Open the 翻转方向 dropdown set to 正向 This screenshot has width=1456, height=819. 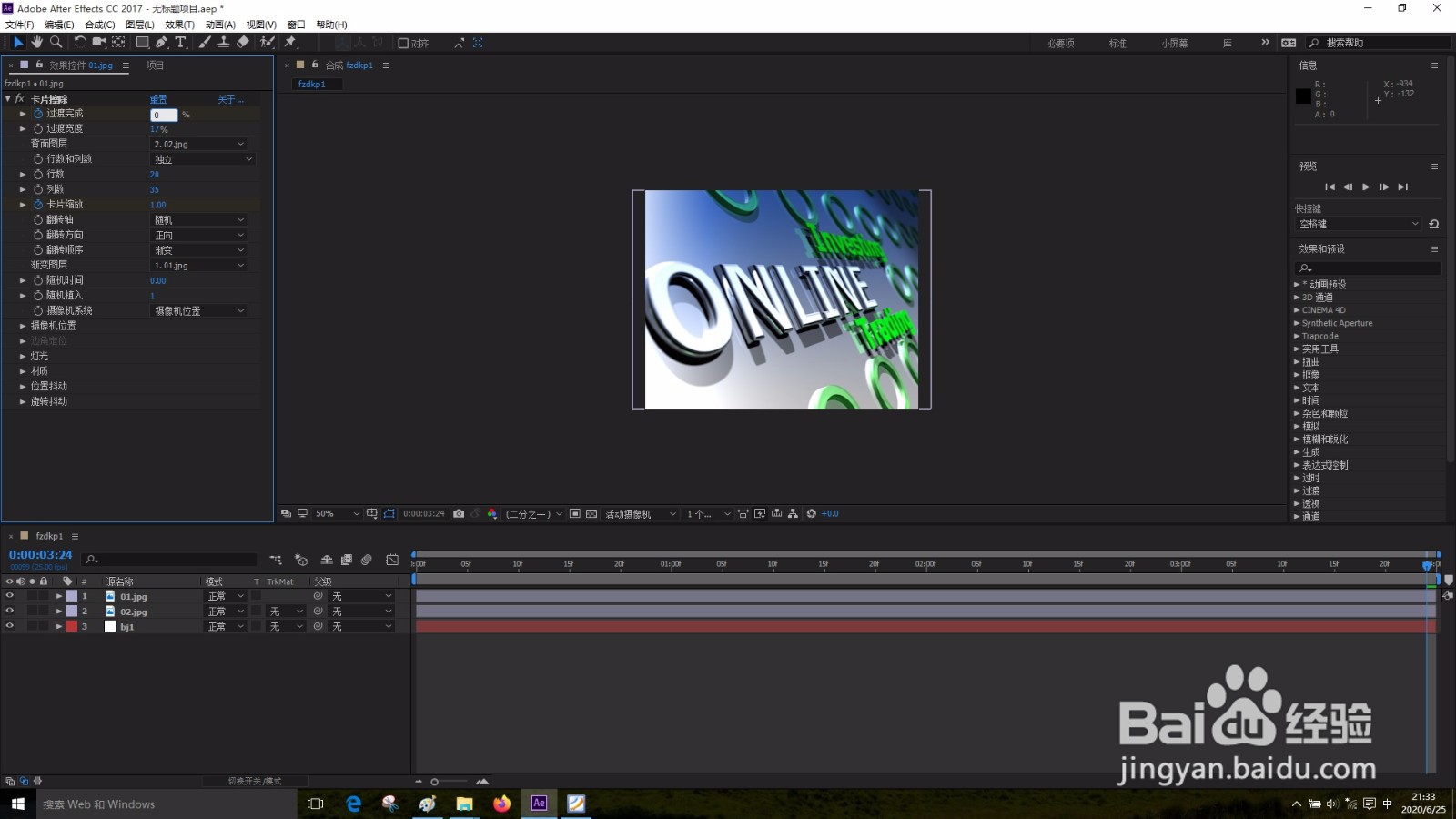pos(198,235)
